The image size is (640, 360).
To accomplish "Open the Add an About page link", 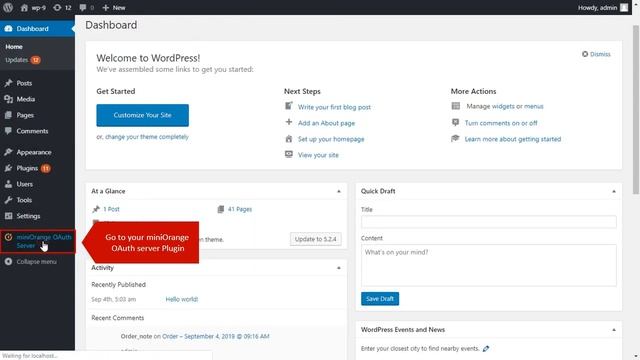I will 326,123.
